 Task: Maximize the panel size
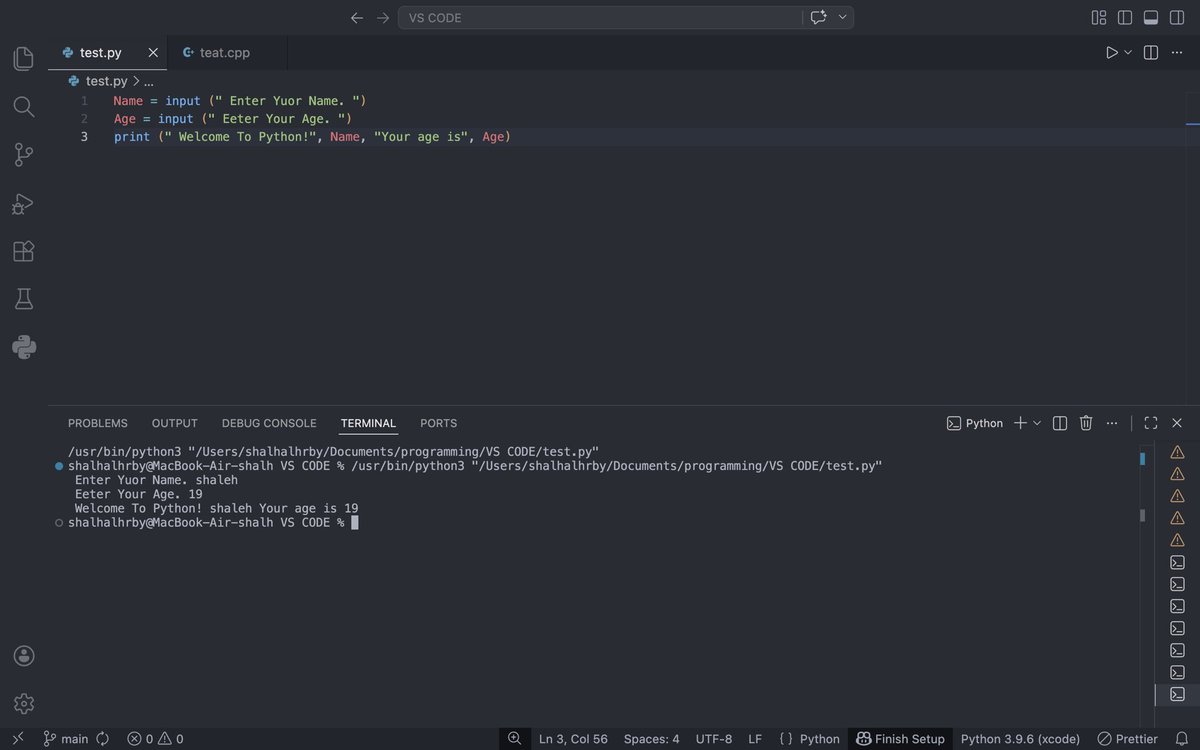point(1151,423)
